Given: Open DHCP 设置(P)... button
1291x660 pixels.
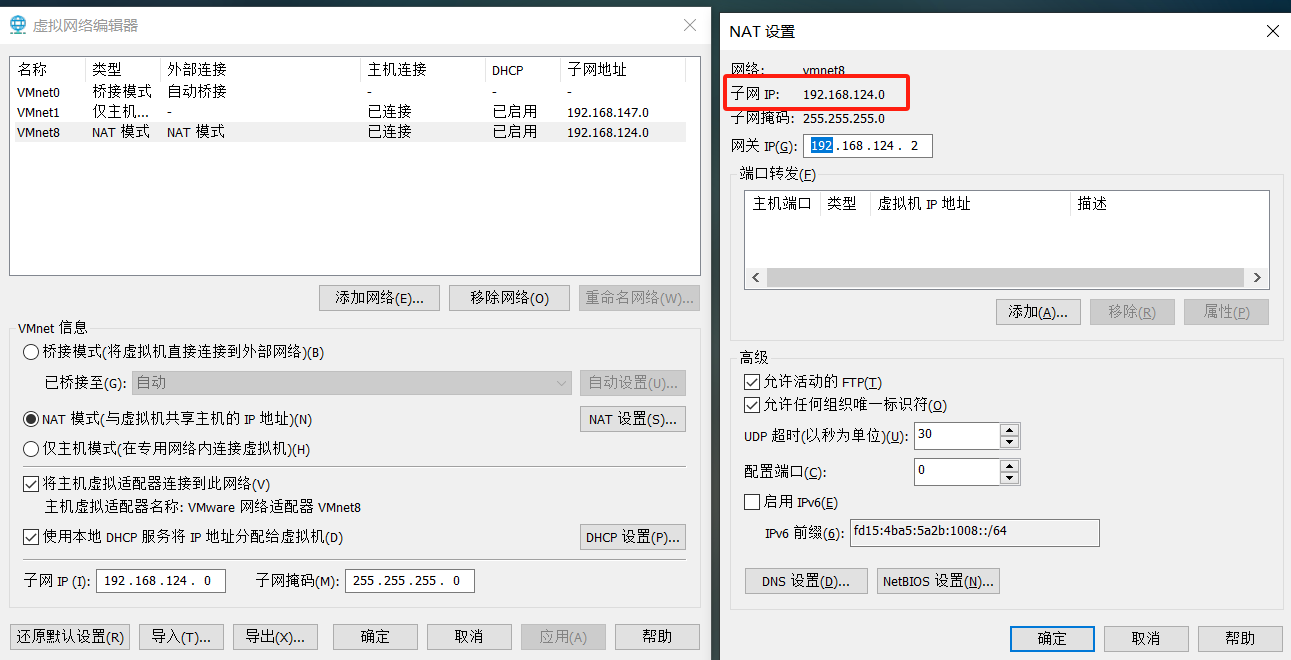Looking at the screenshot, I should 633,537.
